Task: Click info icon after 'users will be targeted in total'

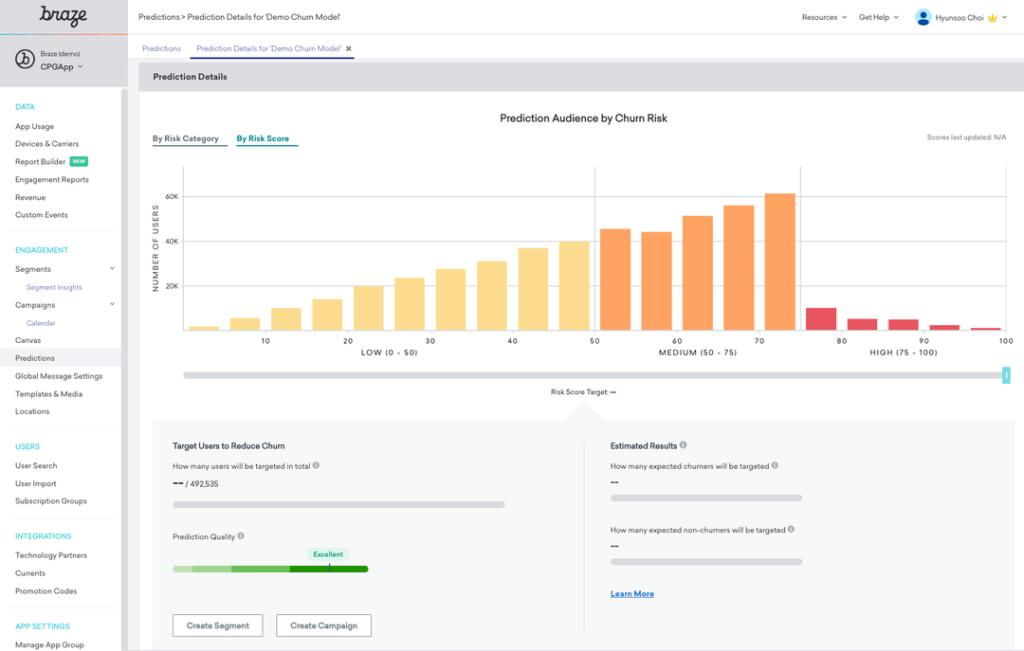Action: coord(316,466)
